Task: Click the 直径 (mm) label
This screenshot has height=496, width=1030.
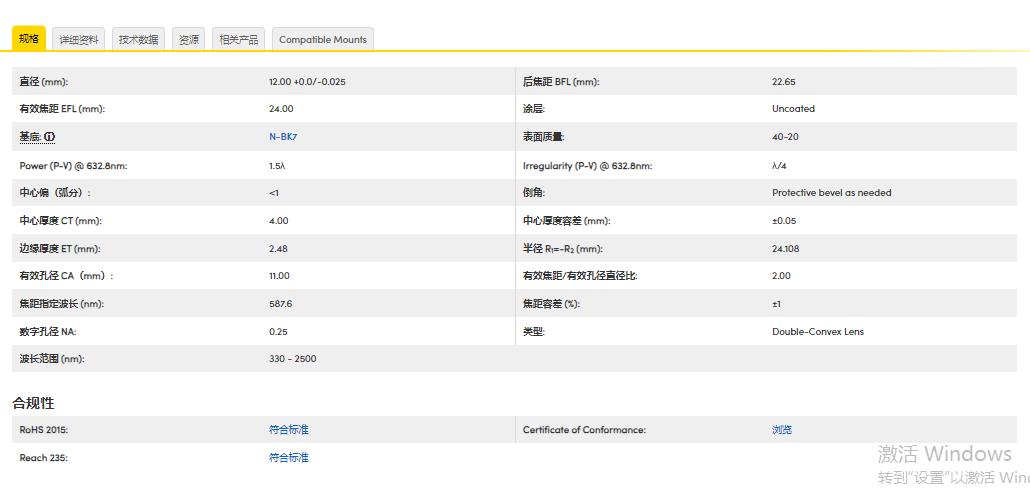Action: tap(44, 82)
